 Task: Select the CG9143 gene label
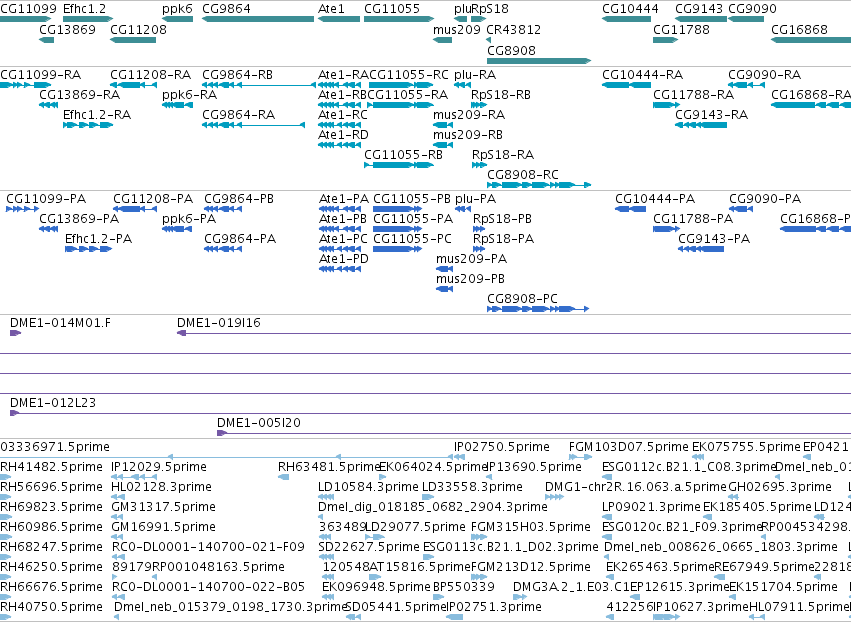(699, 9)
